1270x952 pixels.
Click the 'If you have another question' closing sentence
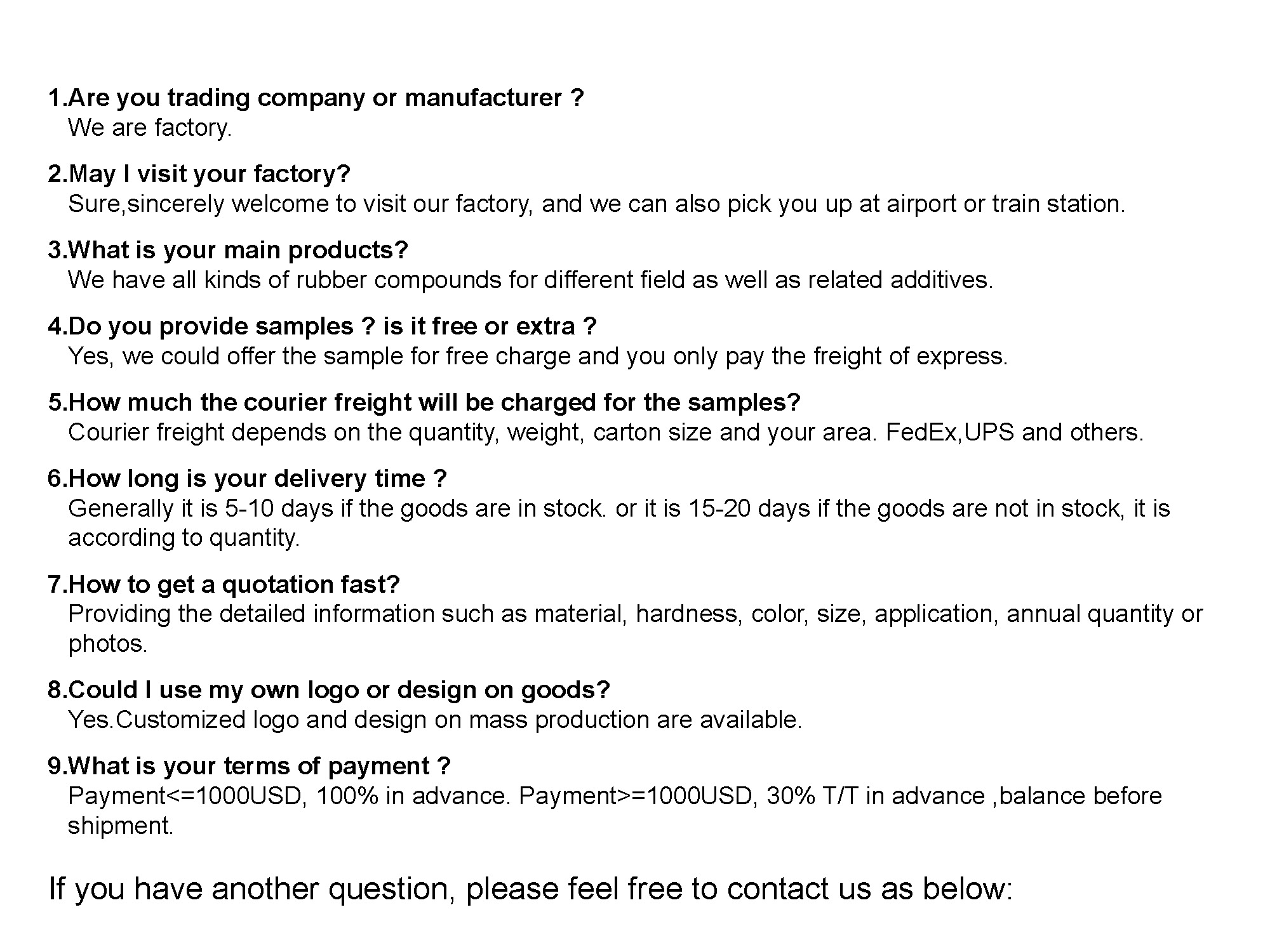(530, 889)
